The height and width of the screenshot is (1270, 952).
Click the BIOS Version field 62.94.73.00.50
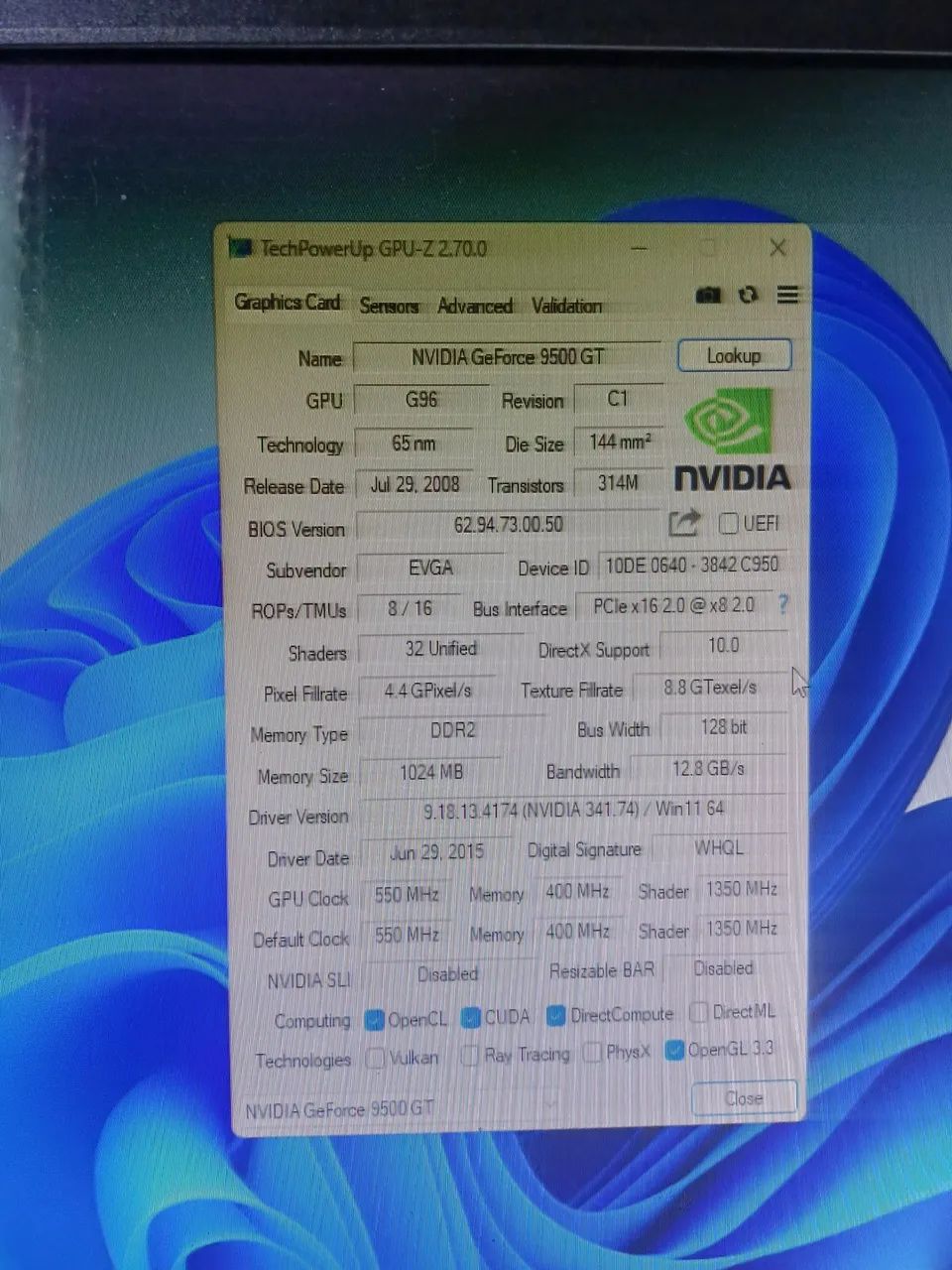tap(509, 525)
